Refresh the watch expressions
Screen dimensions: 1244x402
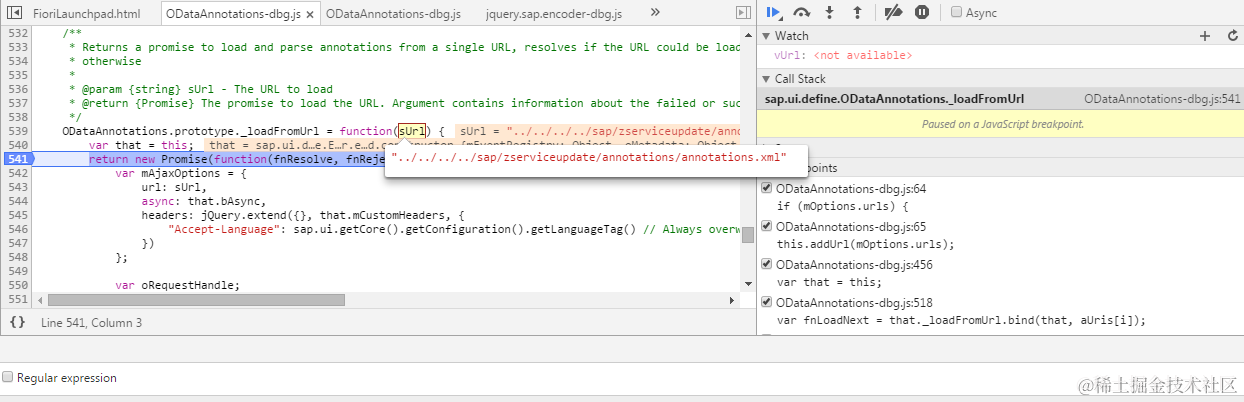pyautogui.click(x=1232, y=36)
